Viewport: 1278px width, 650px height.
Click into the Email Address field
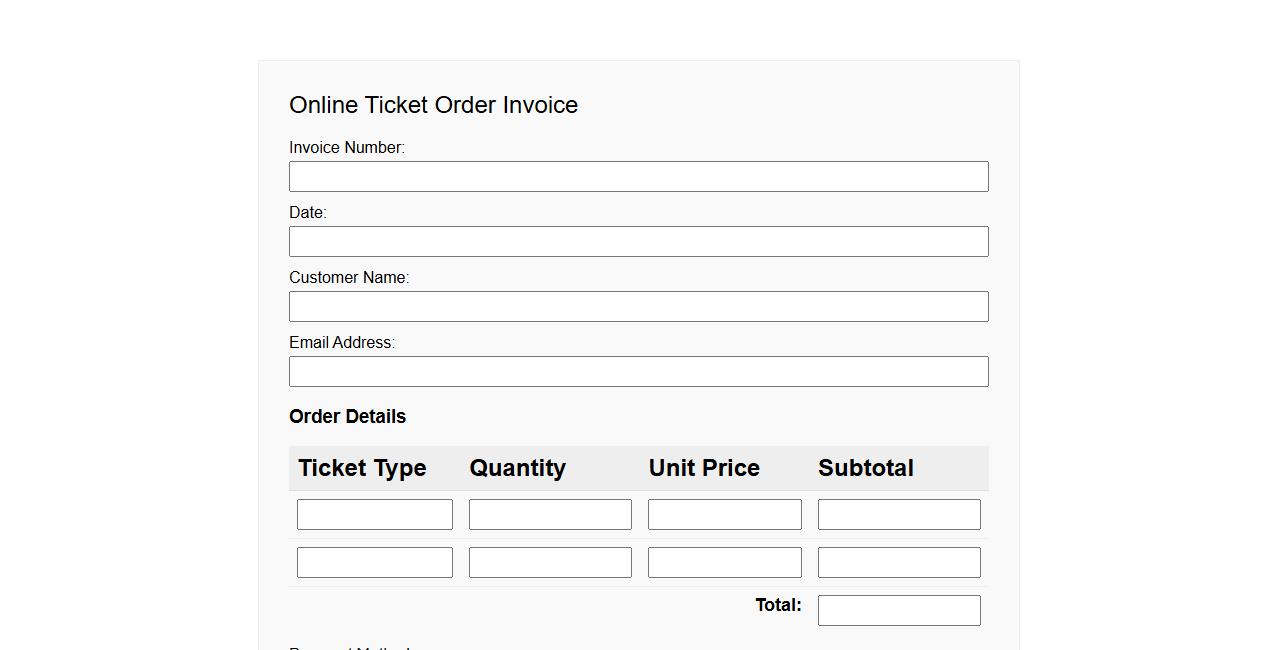638,372
